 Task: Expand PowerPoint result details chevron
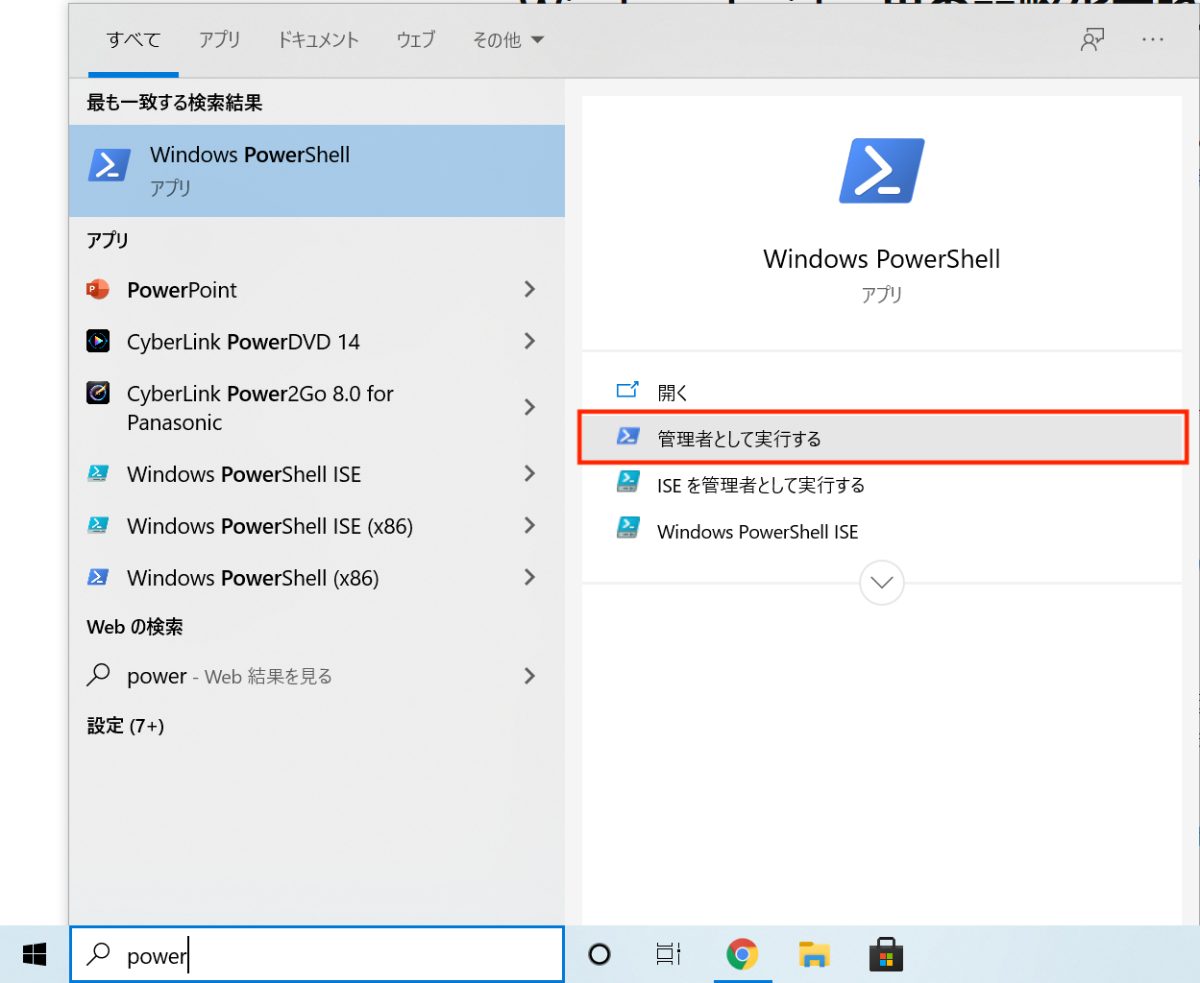[530, 290]
